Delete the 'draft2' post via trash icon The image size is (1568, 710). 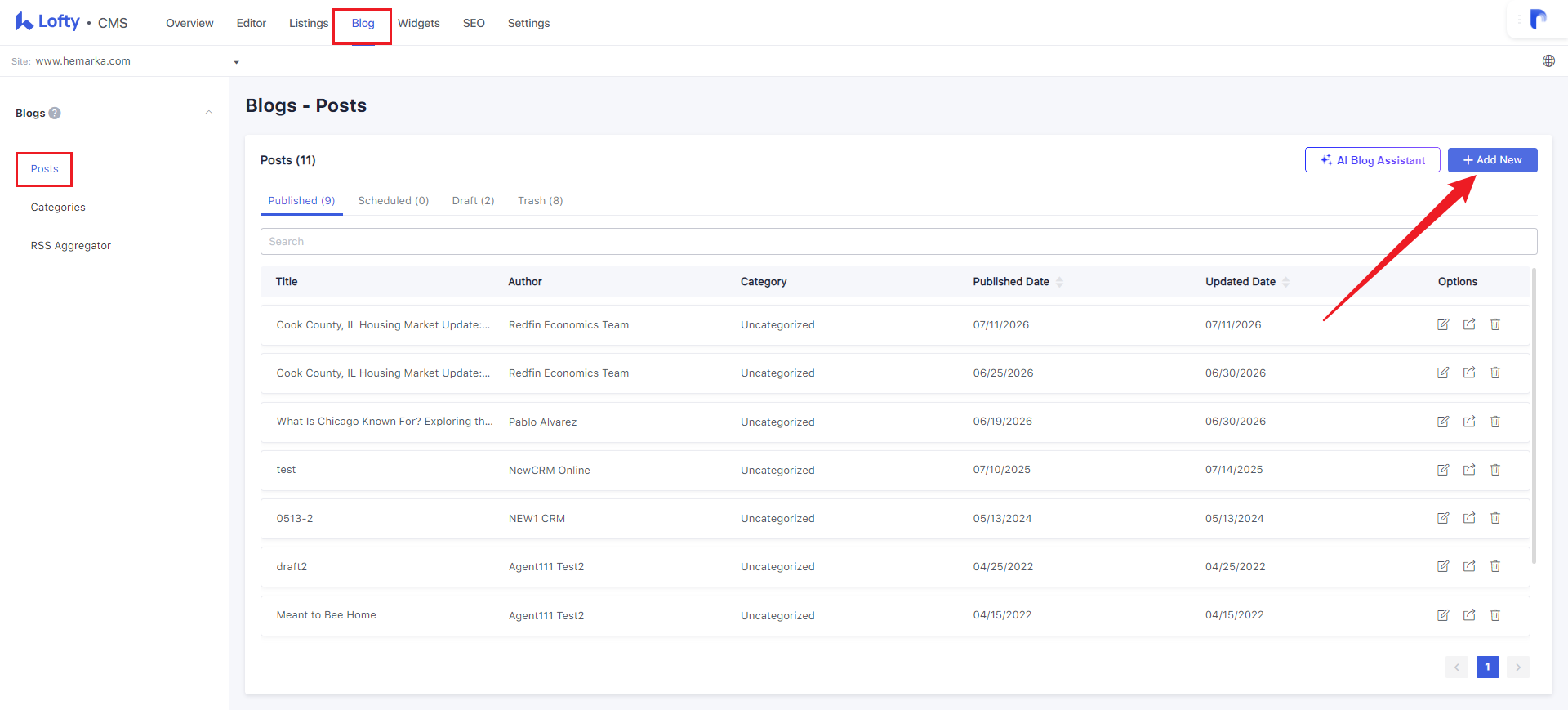pos(1495,566)
